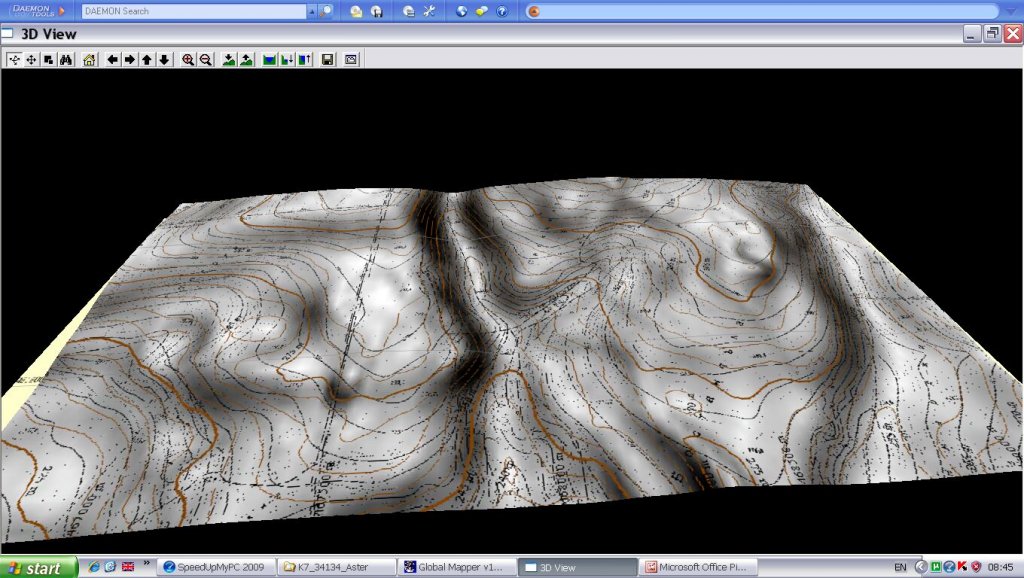1024x578 pixels.
Task: Expand the quick launch chevron on taskbar
Action: (x=148, y=566)
